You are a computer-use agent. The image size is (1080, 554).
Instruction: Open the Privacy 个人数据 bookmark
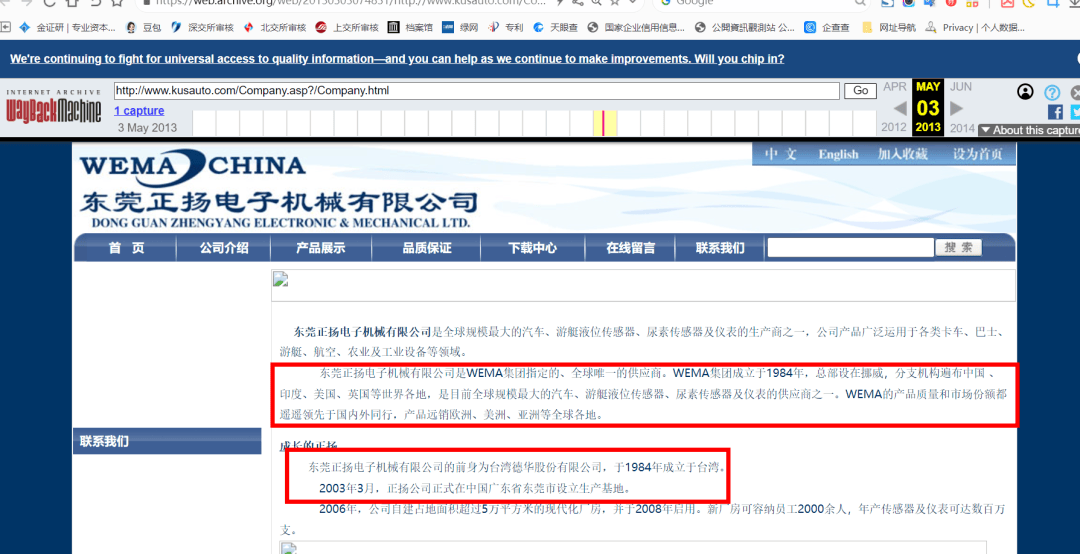point(975,28)
